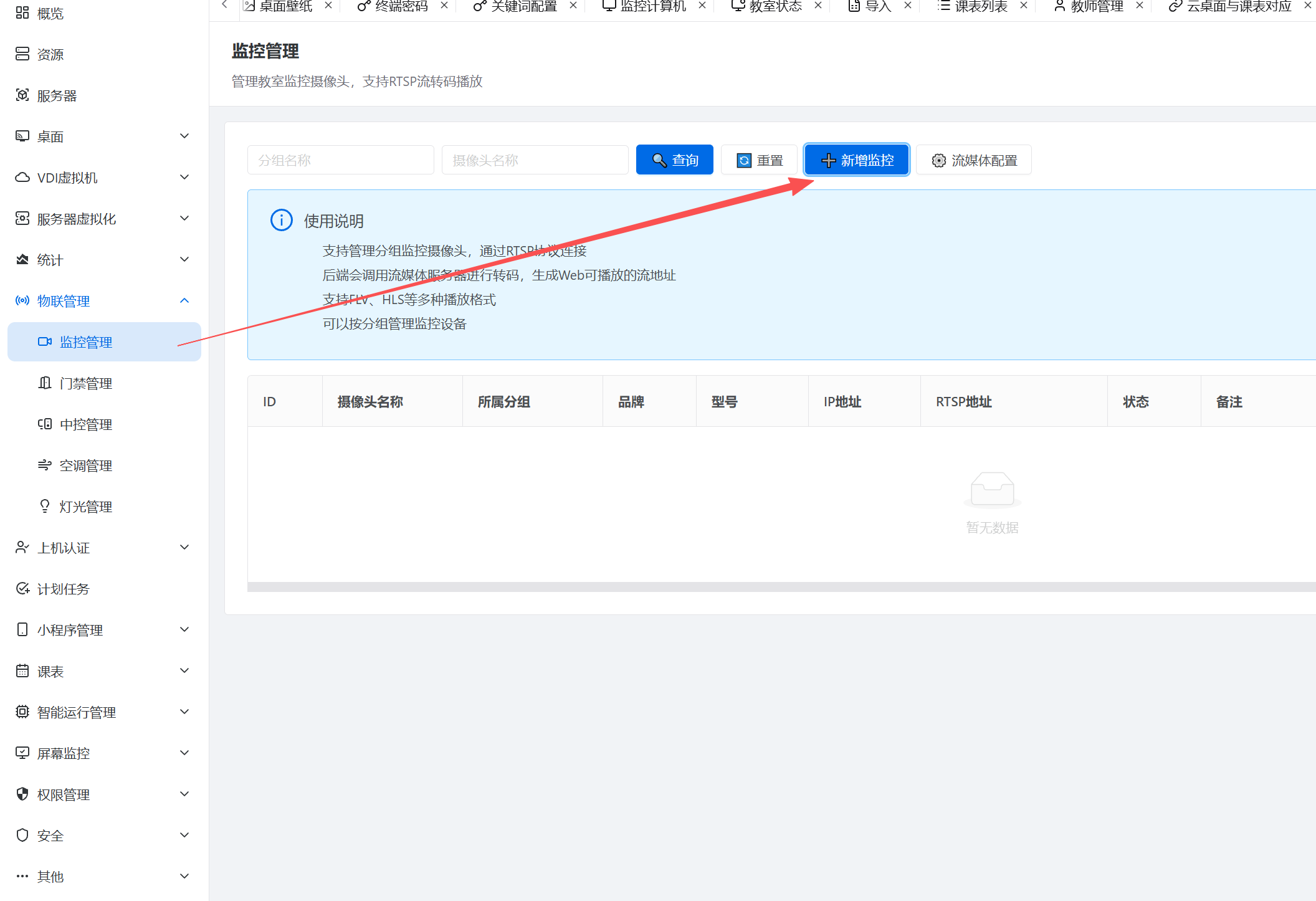Click the shield icon next to 权限管理
1316x901 pixels.
(22, 794)
